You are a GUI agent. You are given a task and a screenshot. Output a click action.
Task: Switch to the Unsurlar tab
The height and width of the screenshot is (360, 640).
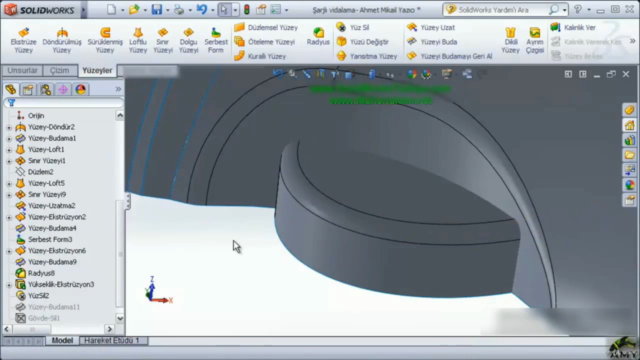coord(22,70)
